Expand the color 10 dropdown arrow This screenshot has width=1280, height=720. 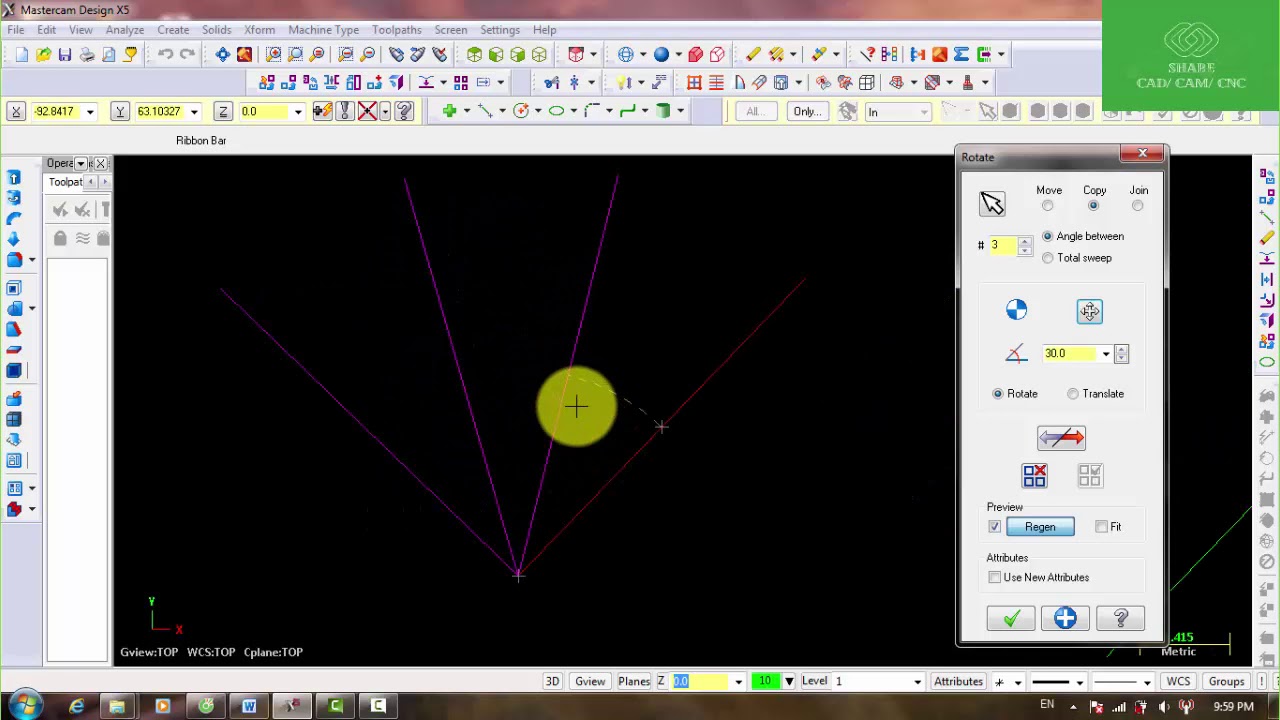tap(788, 682)
